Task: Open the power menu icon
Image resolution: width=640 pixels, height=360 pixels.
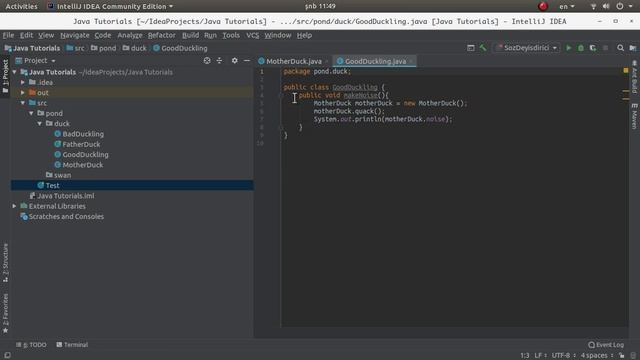Action: 620,6
